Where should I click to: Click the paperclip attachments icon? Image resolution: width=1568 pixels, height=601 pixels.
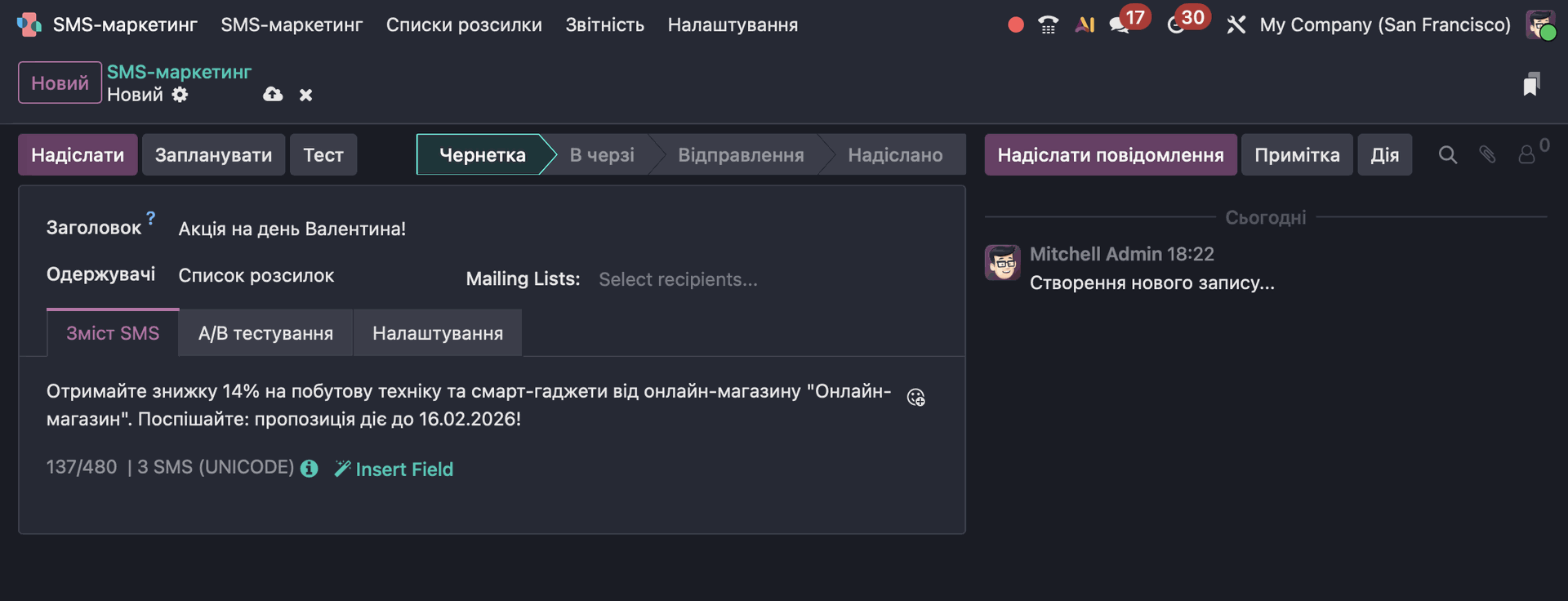click(x=1487, y=154)
